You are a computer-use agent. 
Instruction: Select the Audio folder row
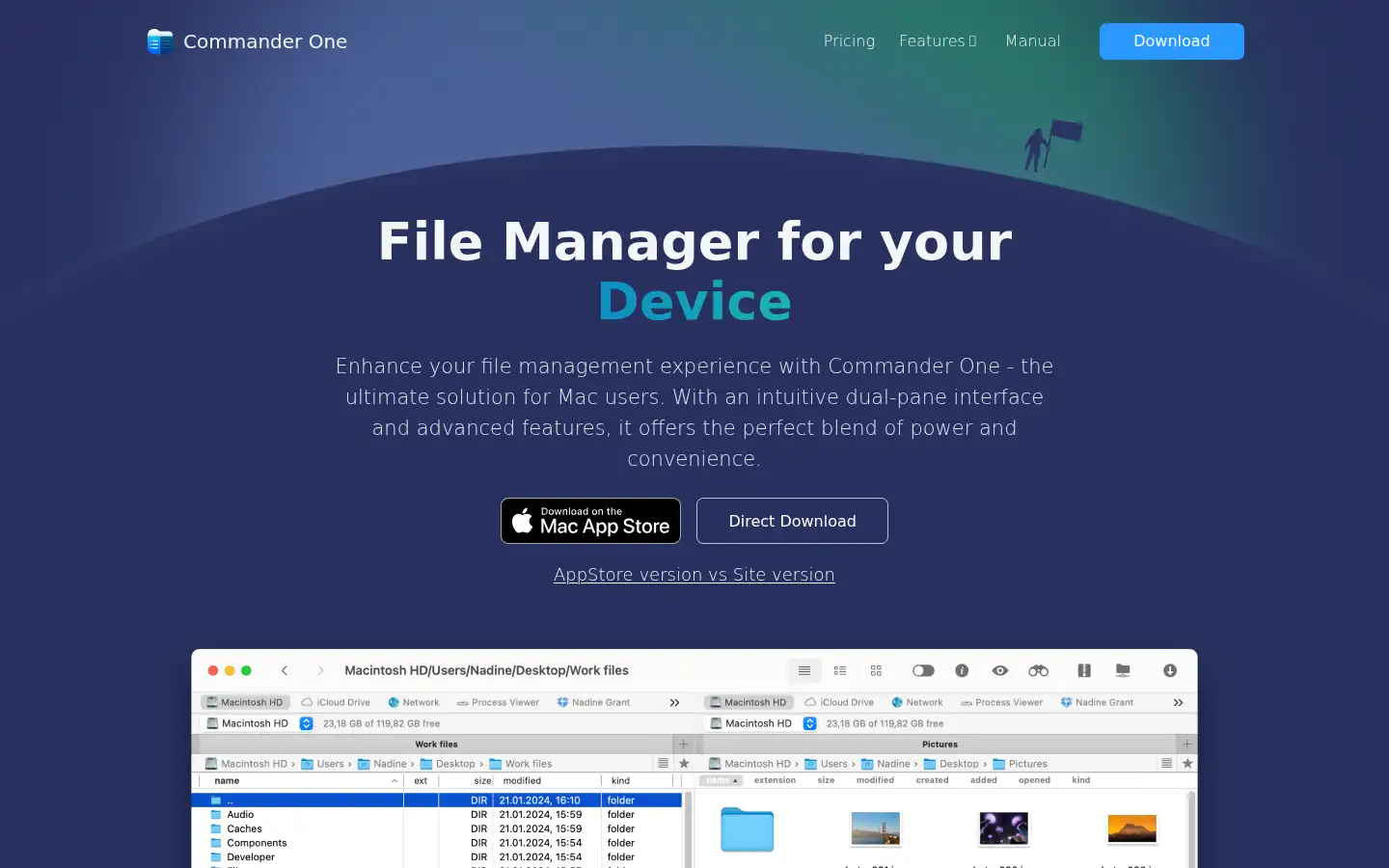437,815
